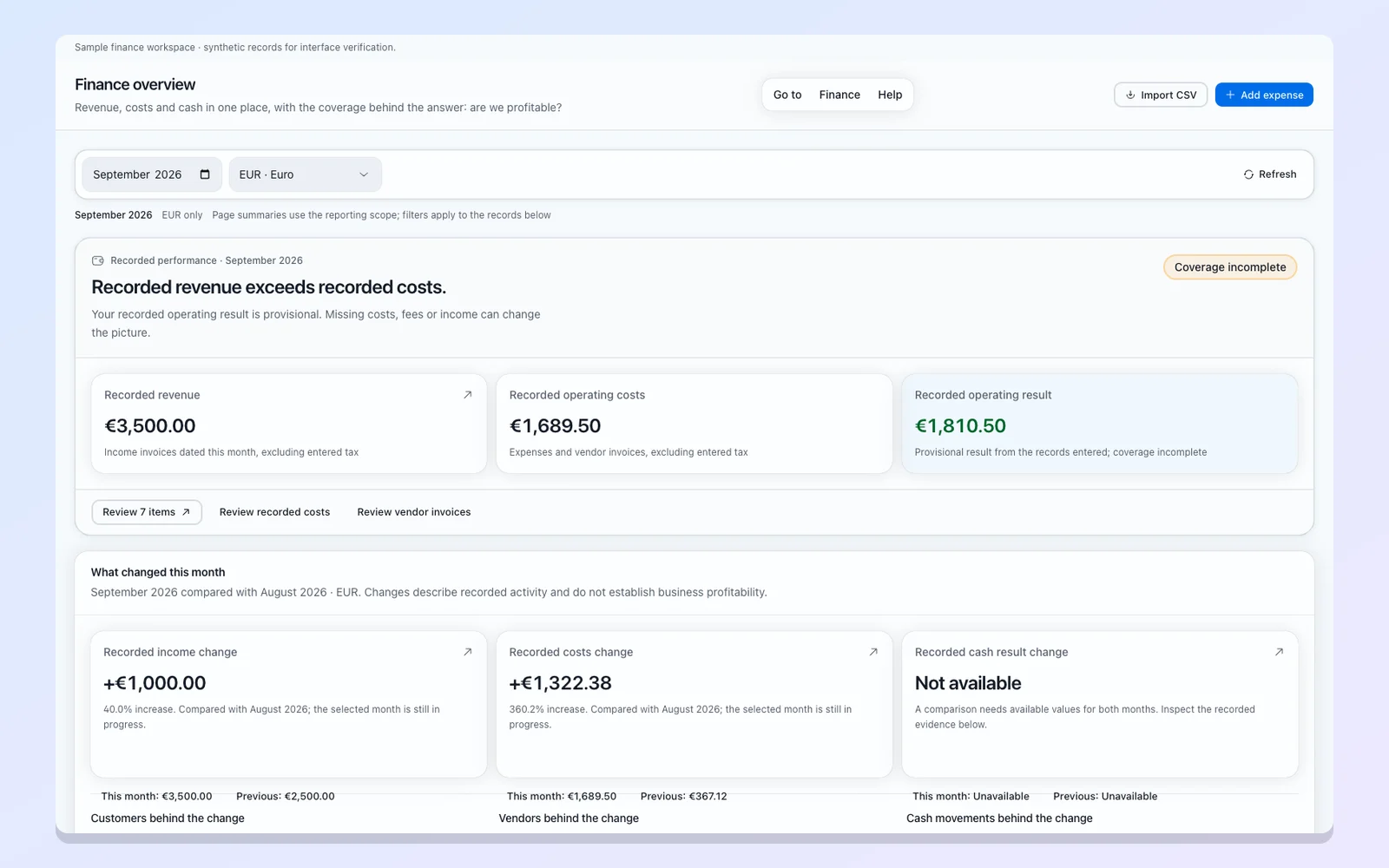The image size is (1389, 868).
Task: Click the 'Recorded revenue exceeds recorded costs.' headline
Action: (x=269, y=287)
